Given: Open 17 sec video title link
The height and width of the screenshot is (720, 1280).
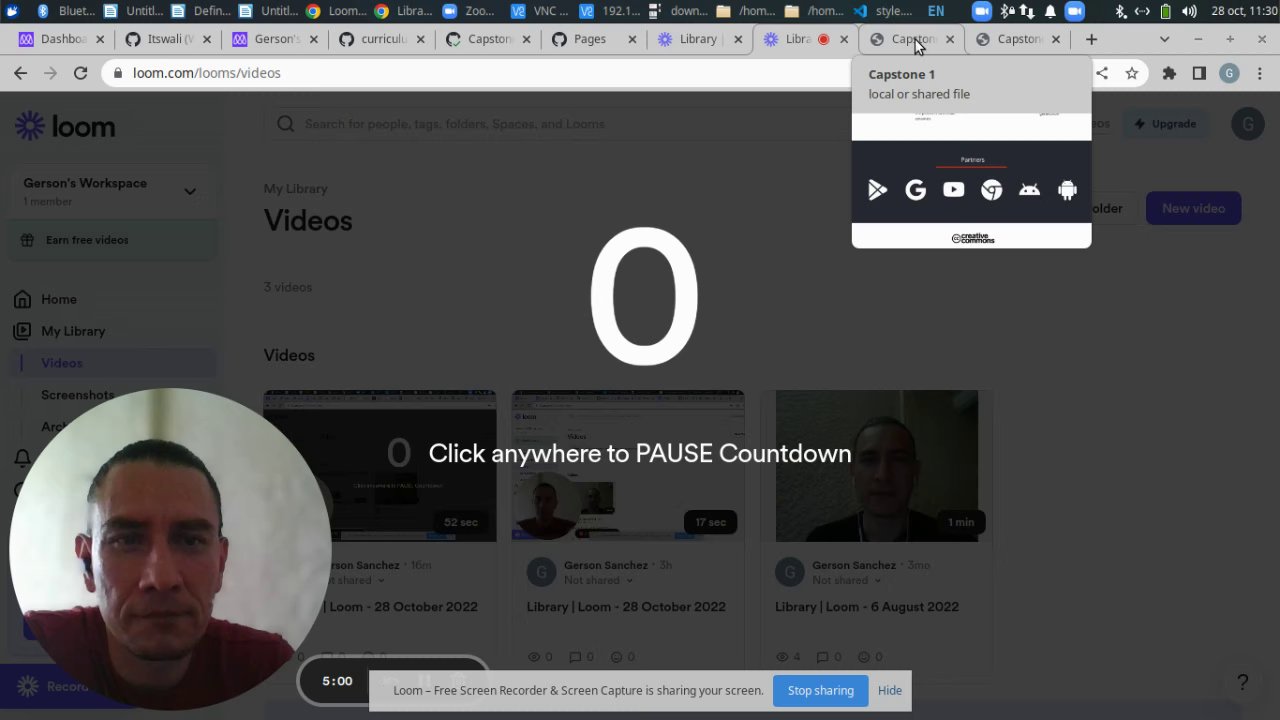Looking at the screenshot, I should pos(626,607).
